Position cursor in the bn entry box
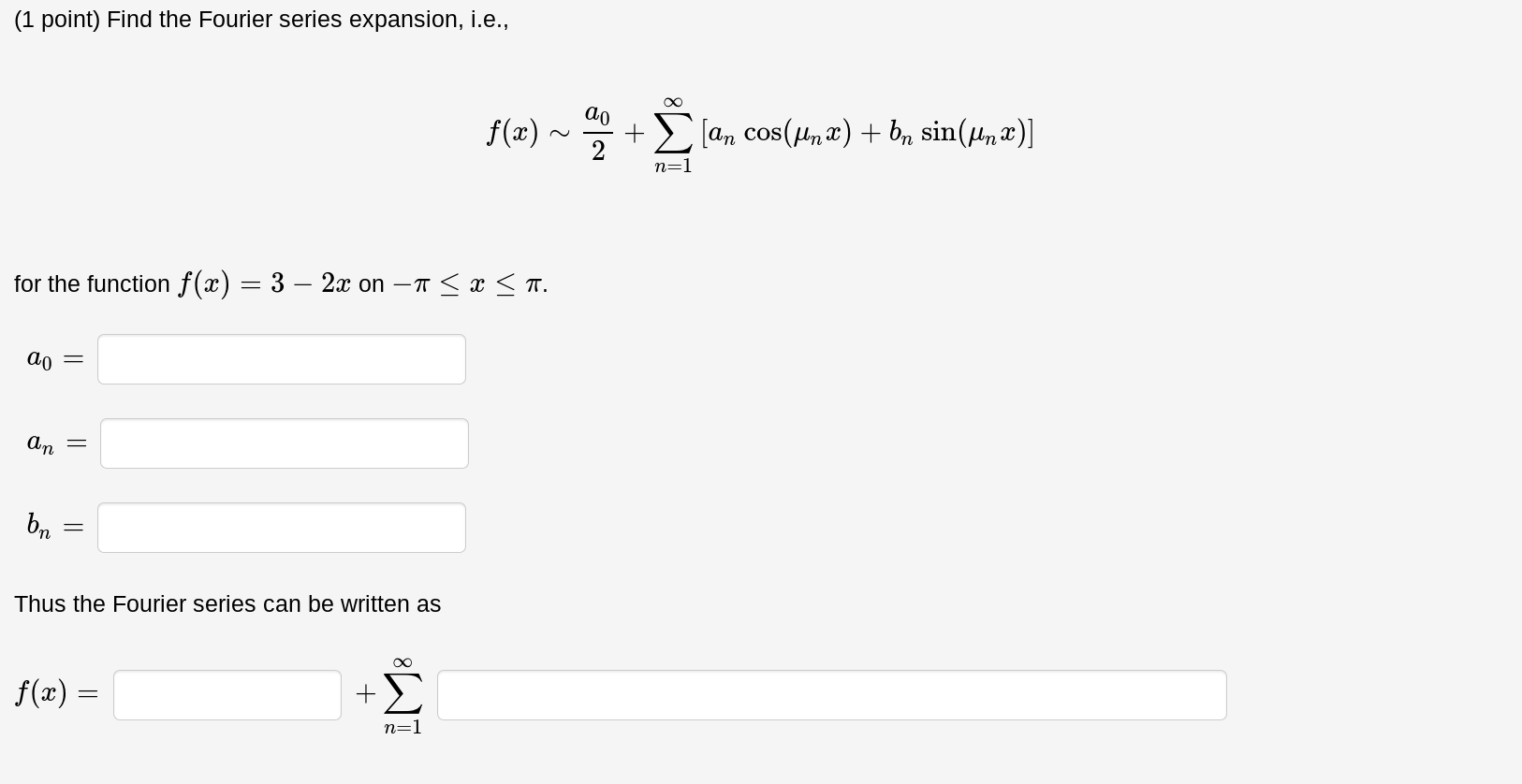1522x784 pixels. pos(281,527)
